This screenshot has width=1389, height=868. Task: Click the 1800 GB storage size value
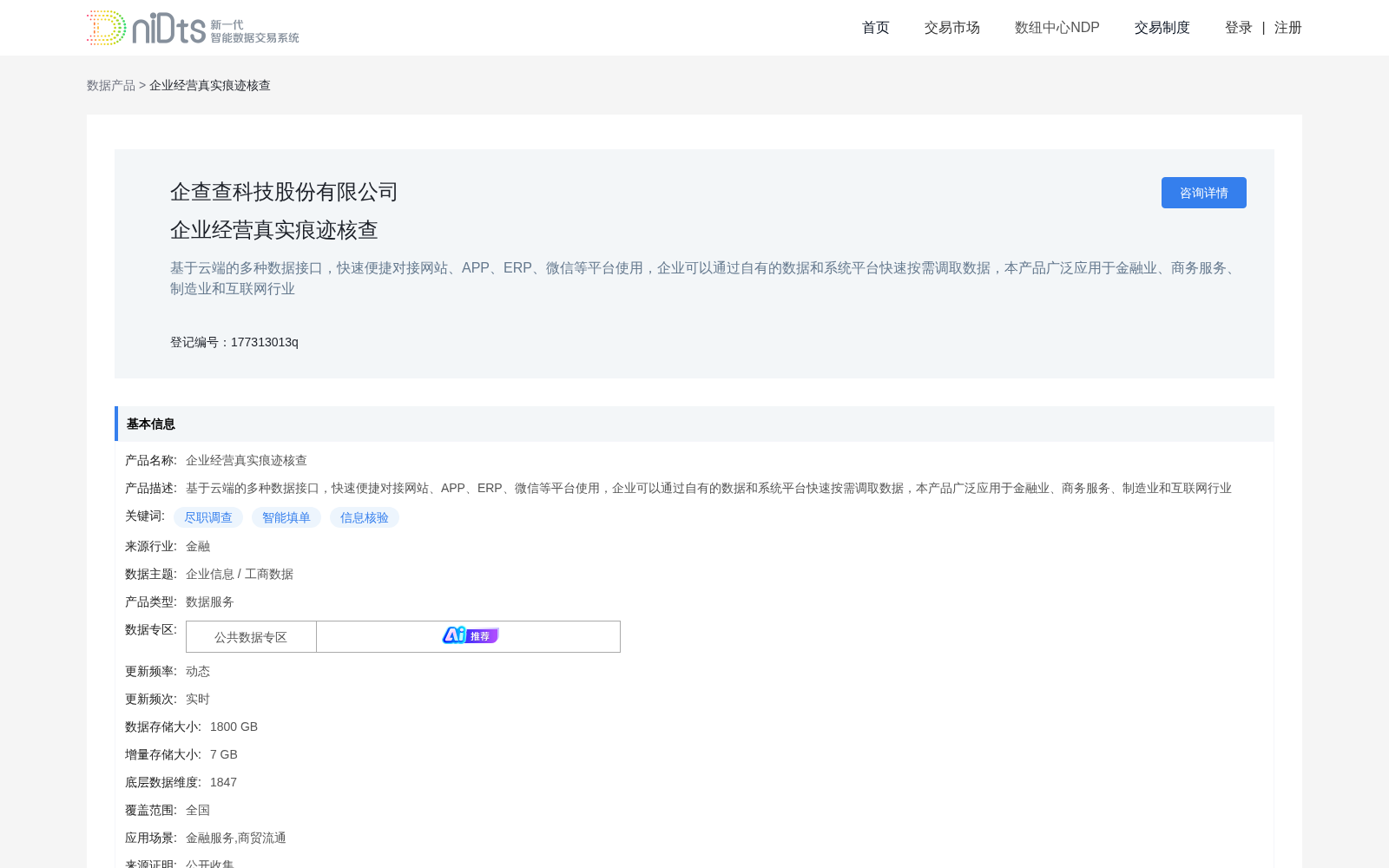click(234, 727)
